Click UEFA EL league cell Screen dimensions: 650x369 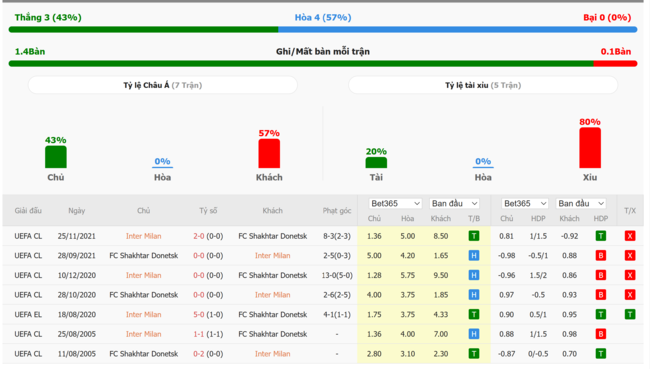click(28, 315)
